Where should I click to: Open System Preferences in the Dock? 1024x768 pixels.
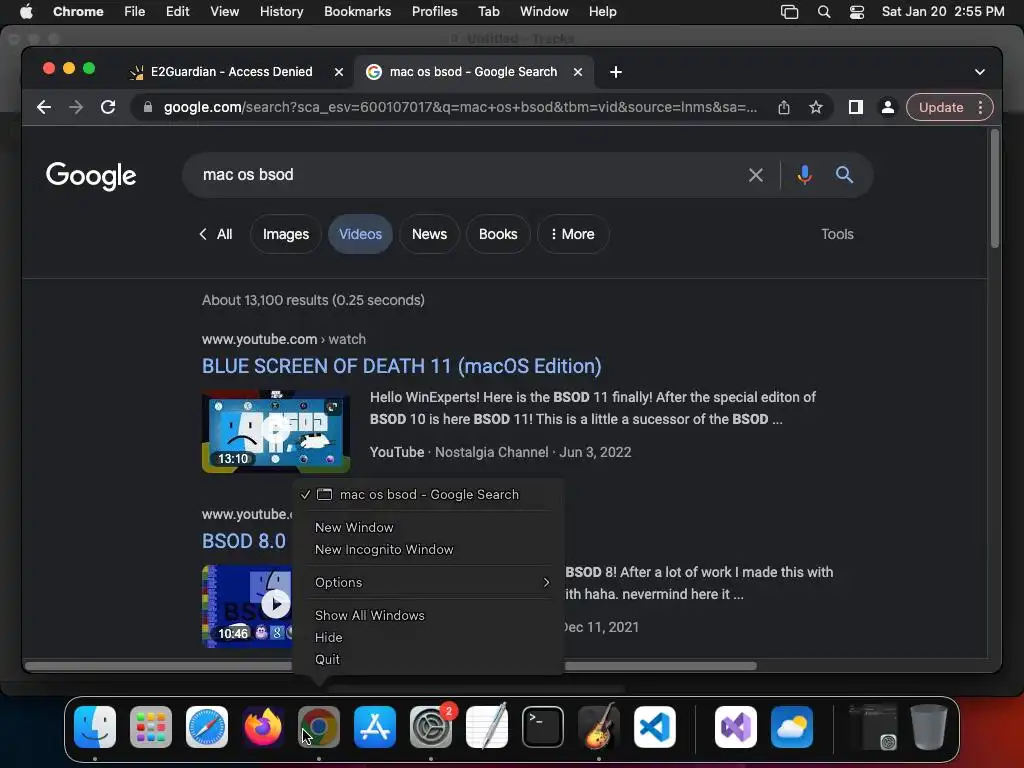431,726
